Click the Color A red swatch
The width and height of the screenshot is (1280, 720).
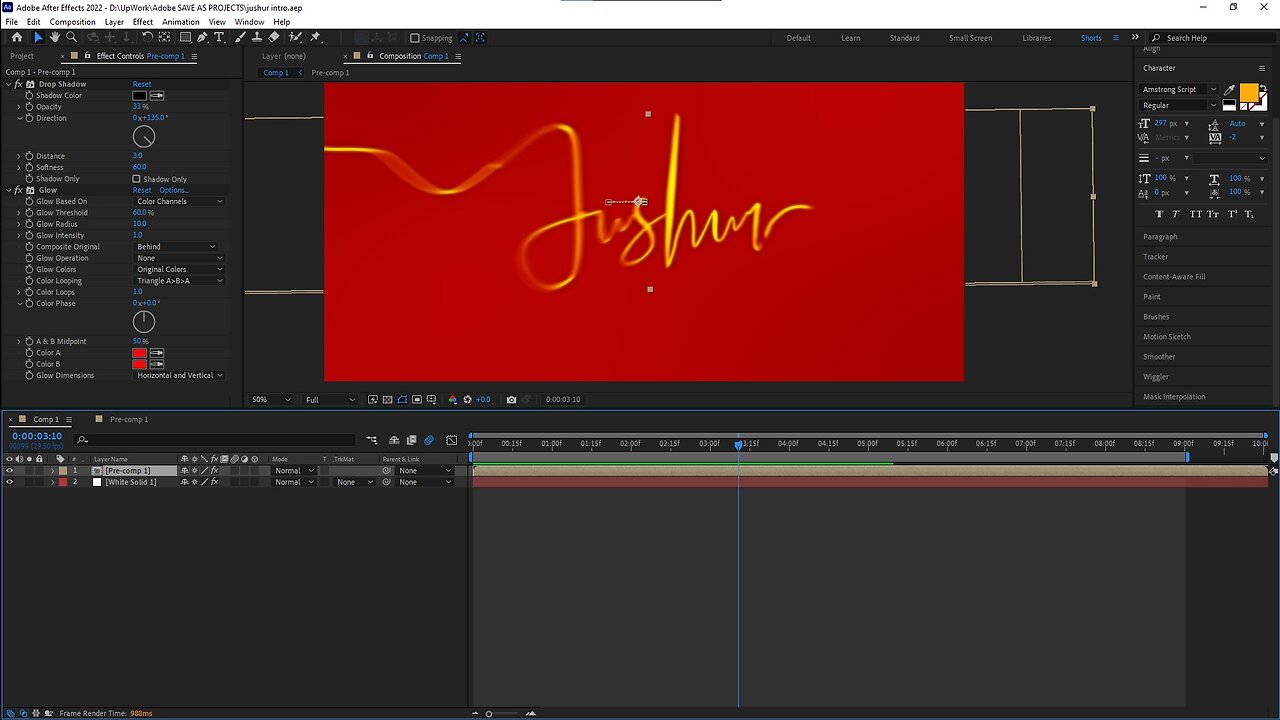139,352
